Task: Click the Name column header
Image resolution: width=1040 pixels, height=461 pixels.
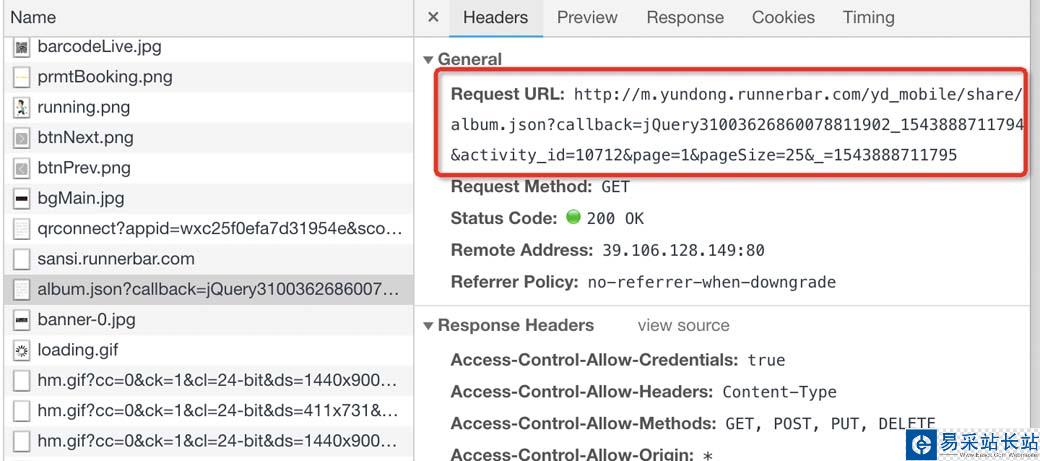Action: (33, 17)
